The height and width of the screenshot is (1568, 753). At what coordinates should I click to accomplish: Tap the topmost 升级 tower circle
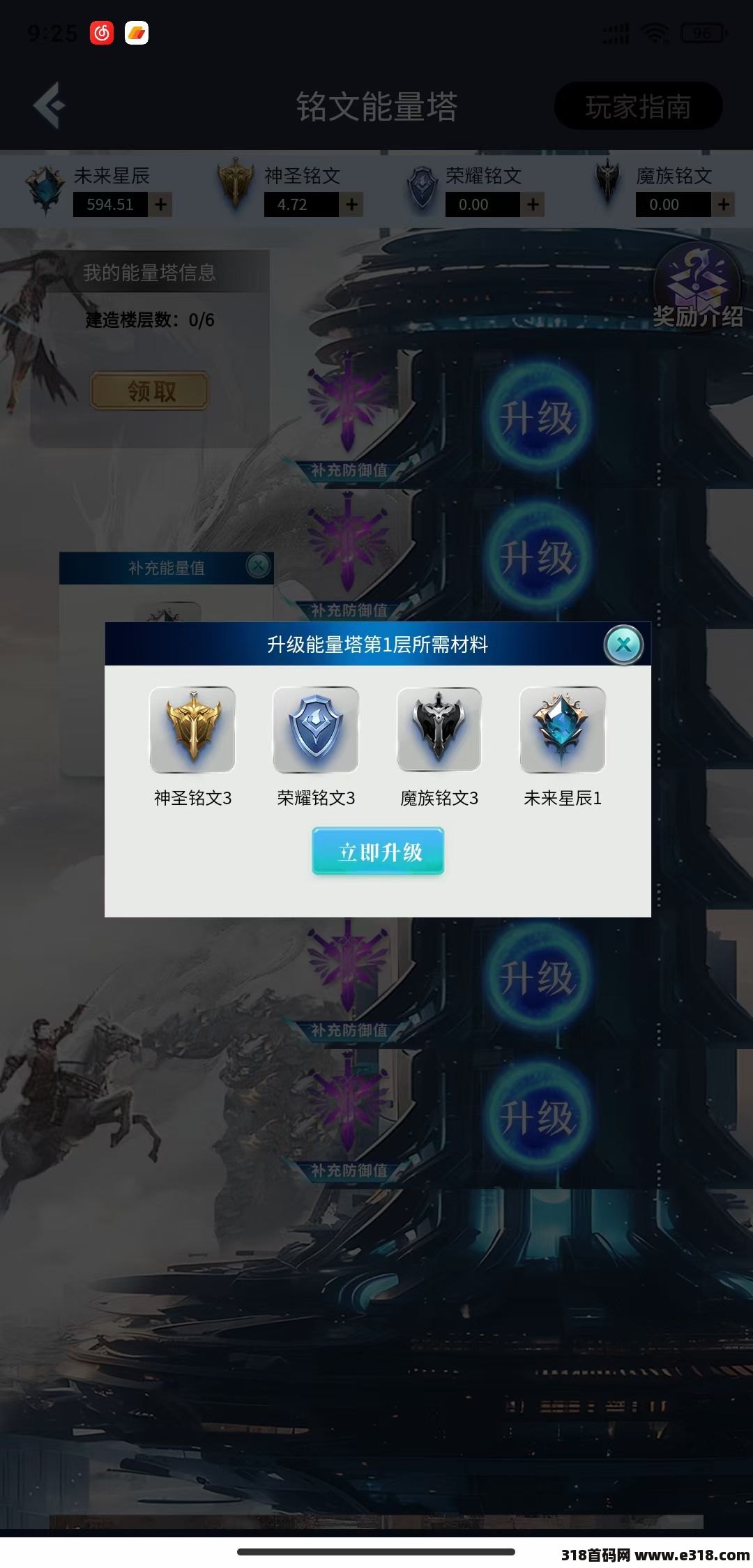click(x=537, y=418)
